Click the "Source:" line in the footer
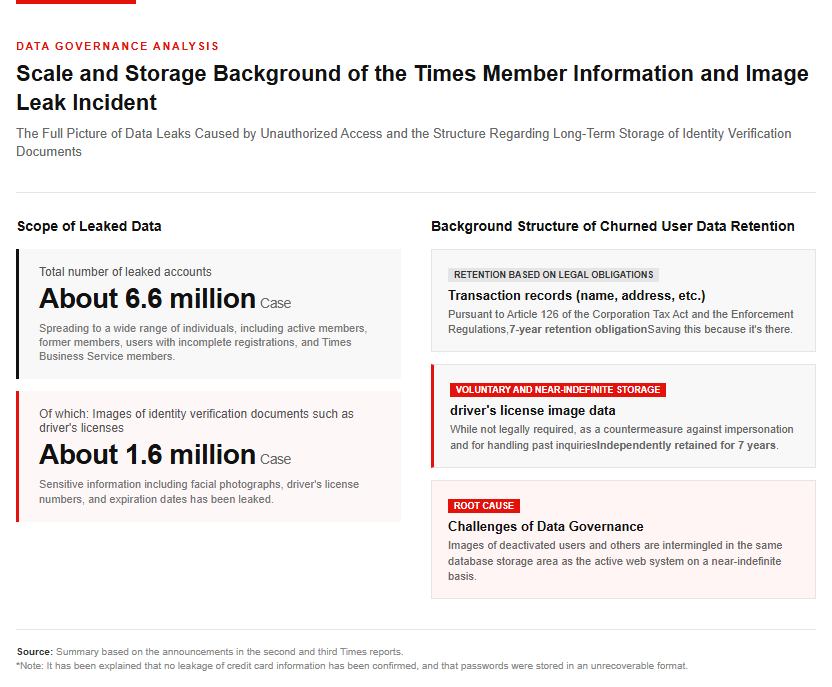This screenshot has width=832, height=687. click(210, 651)
